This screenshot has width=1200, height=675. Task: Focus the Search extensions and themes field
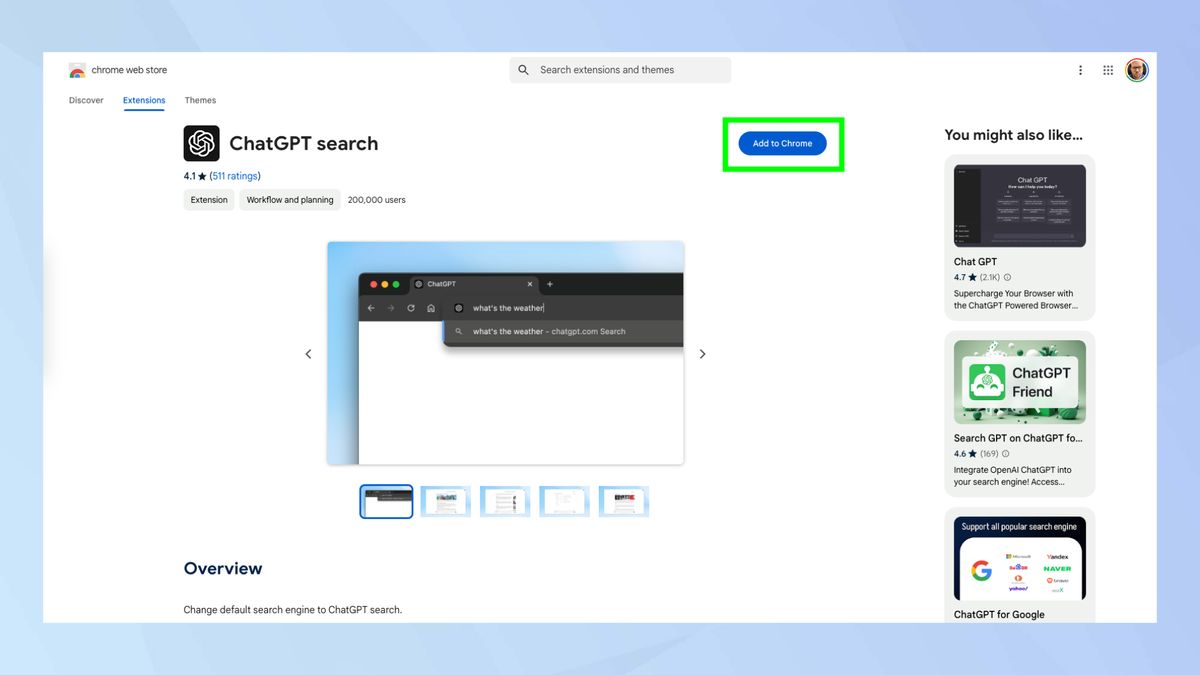620,70
